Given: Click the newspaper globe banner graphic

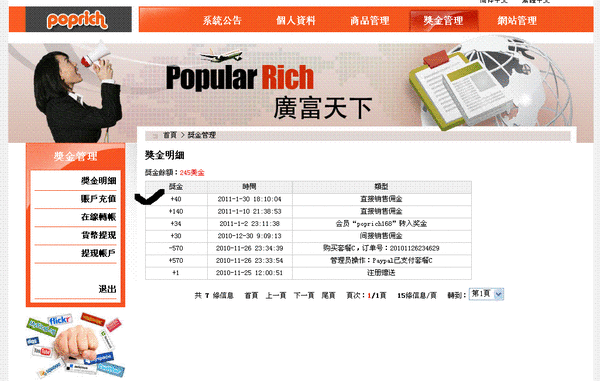Looking at the screenshot, I should (x=491, y=83).
